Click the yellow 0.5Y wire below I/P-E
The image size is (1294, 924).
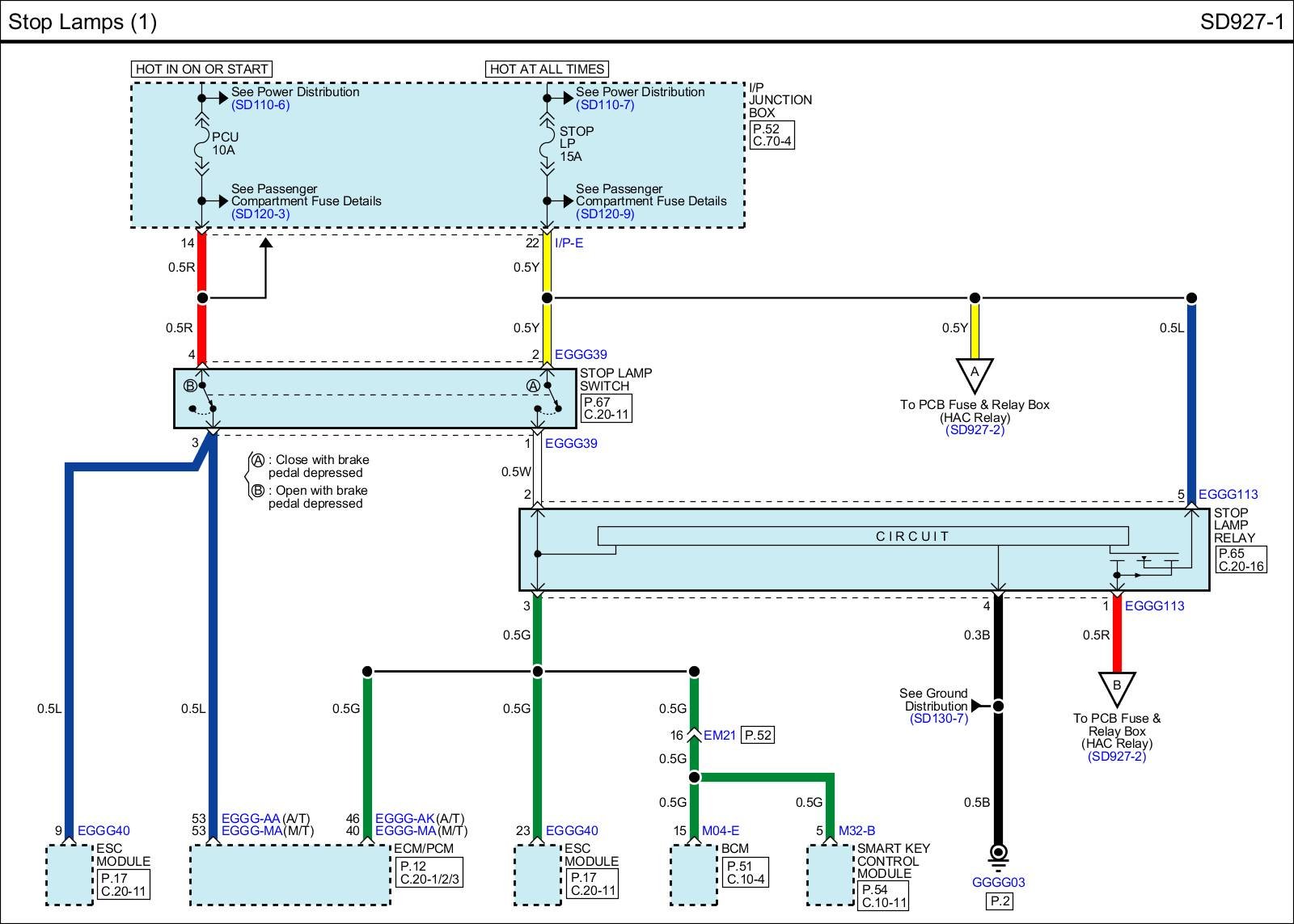pos(547,267)
